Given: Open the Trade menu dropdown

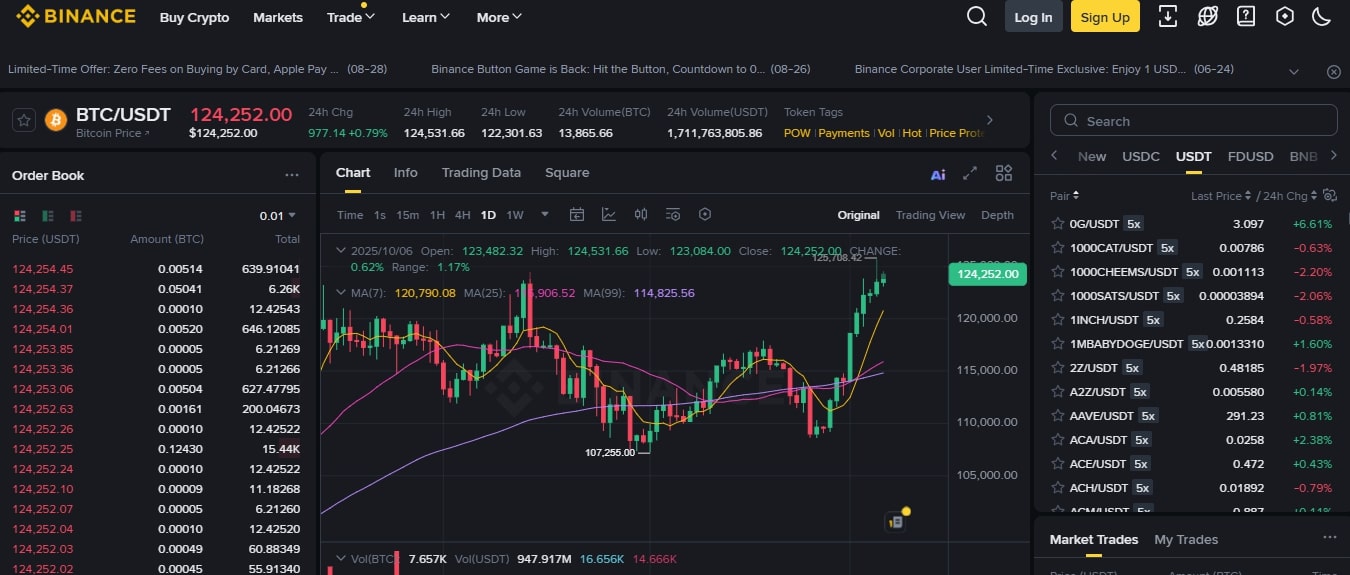Looking at the screenshot, I should click(x=350, y=17).
